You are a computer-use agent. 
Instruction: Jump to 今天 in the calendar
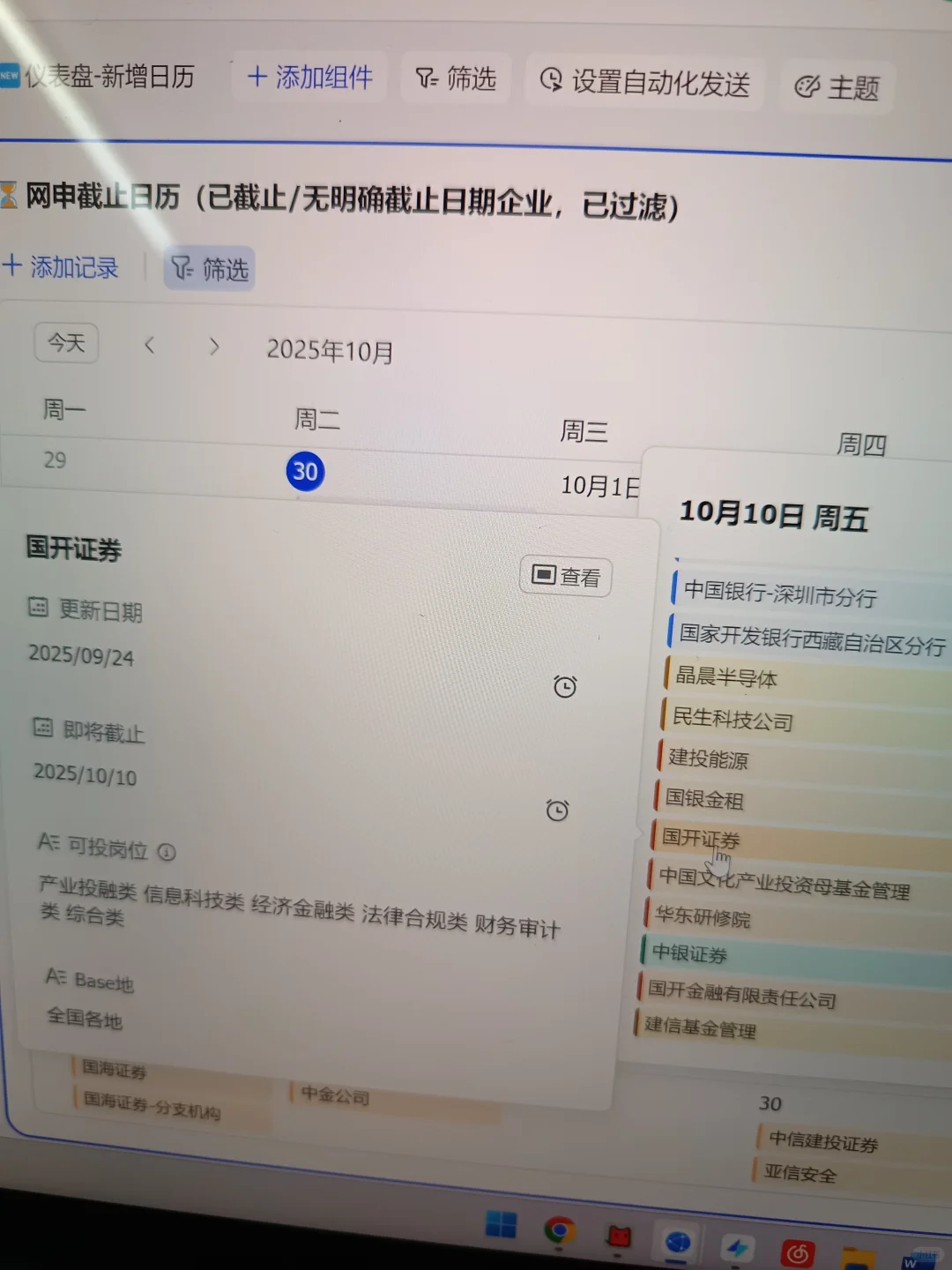click(x=67, y=342)
